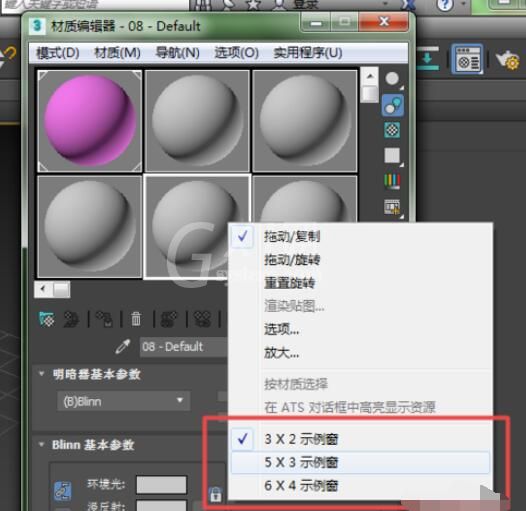
Task: Click the Render Setup icon in main toolbar
Action: click(467, 59)
